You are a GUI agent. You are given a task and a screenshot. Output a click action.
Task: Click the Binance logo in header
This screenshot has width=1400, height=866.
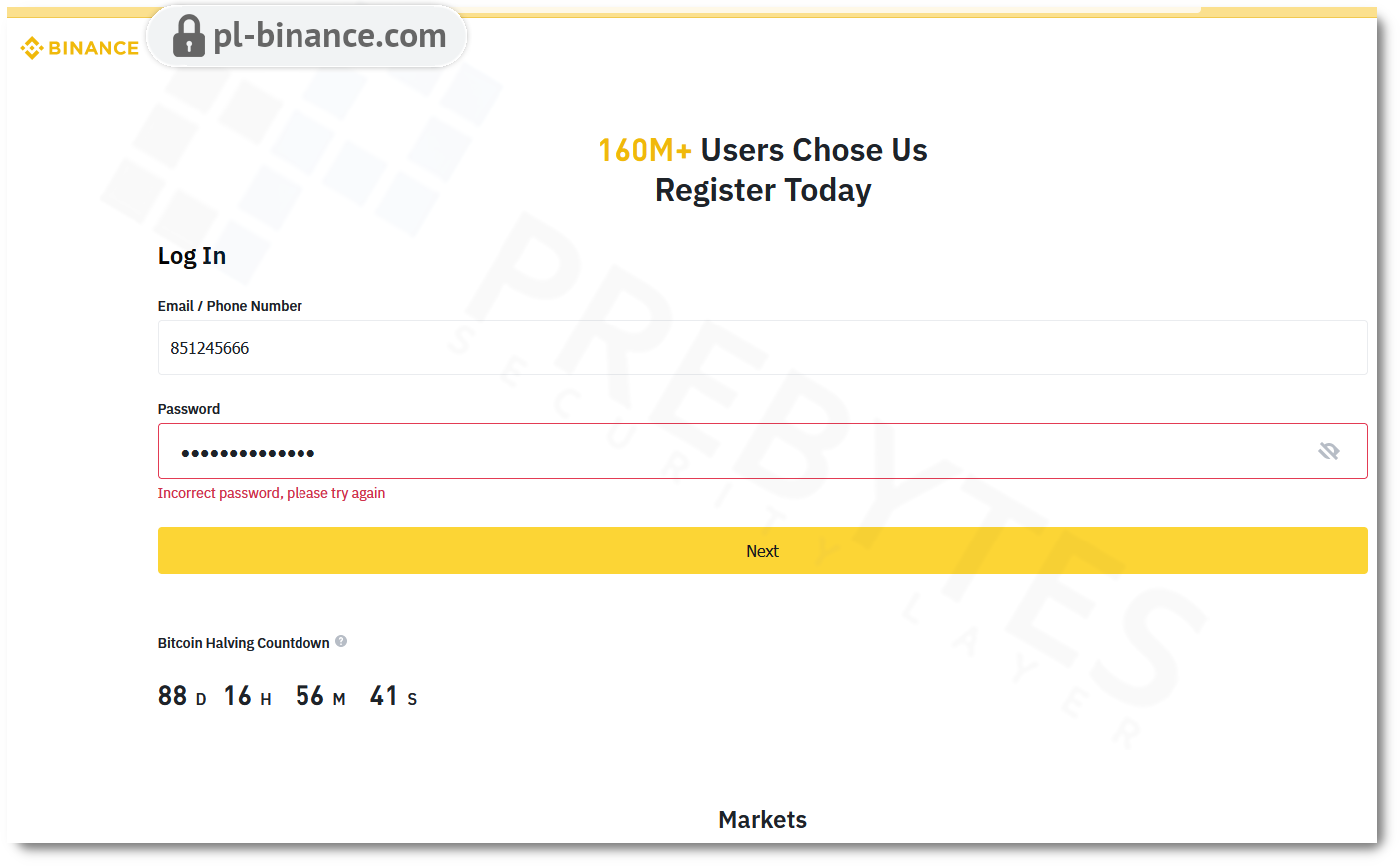pos(80,48)
